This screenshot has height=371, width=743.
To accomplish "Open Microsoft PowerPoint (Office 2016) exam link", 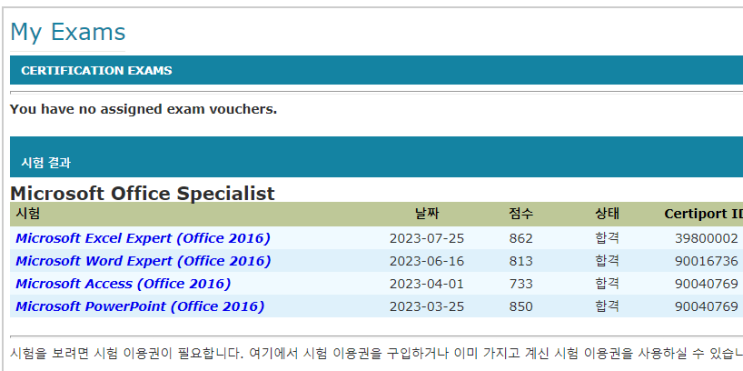I will 140,307.
